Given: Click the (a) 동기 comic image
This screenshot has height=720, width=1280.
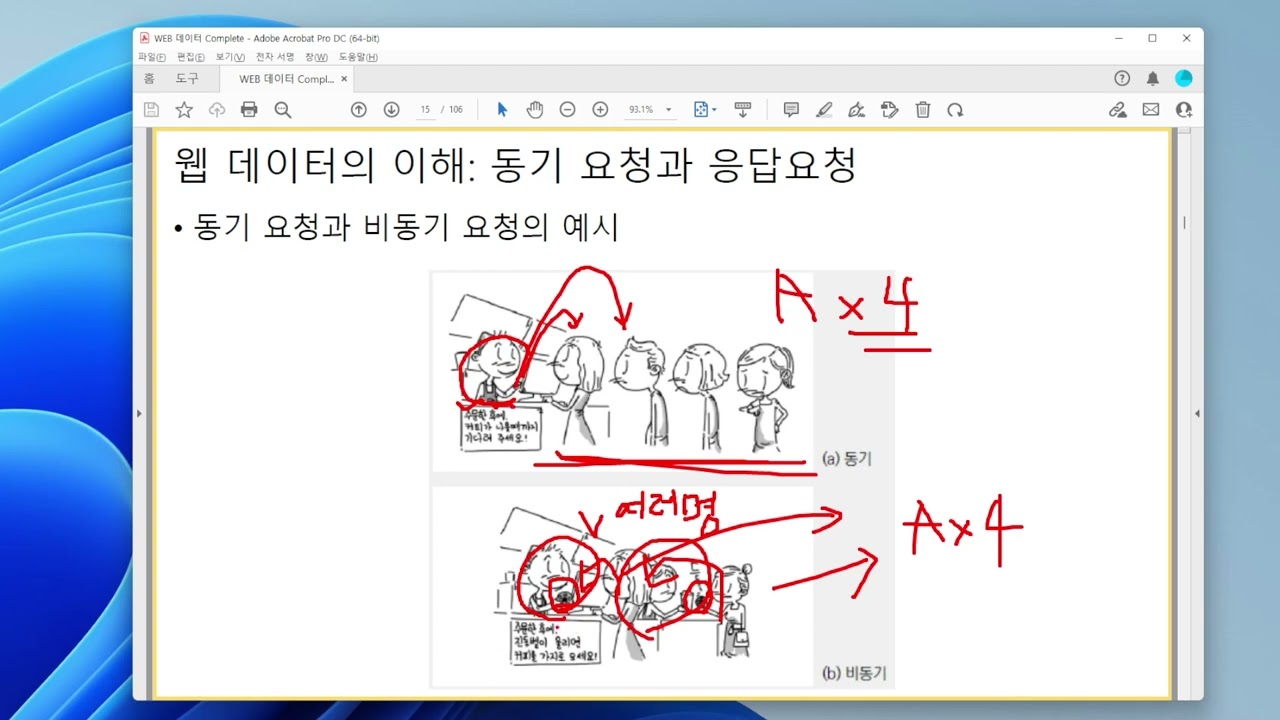Looking at the screenshot, I should 622,371.
